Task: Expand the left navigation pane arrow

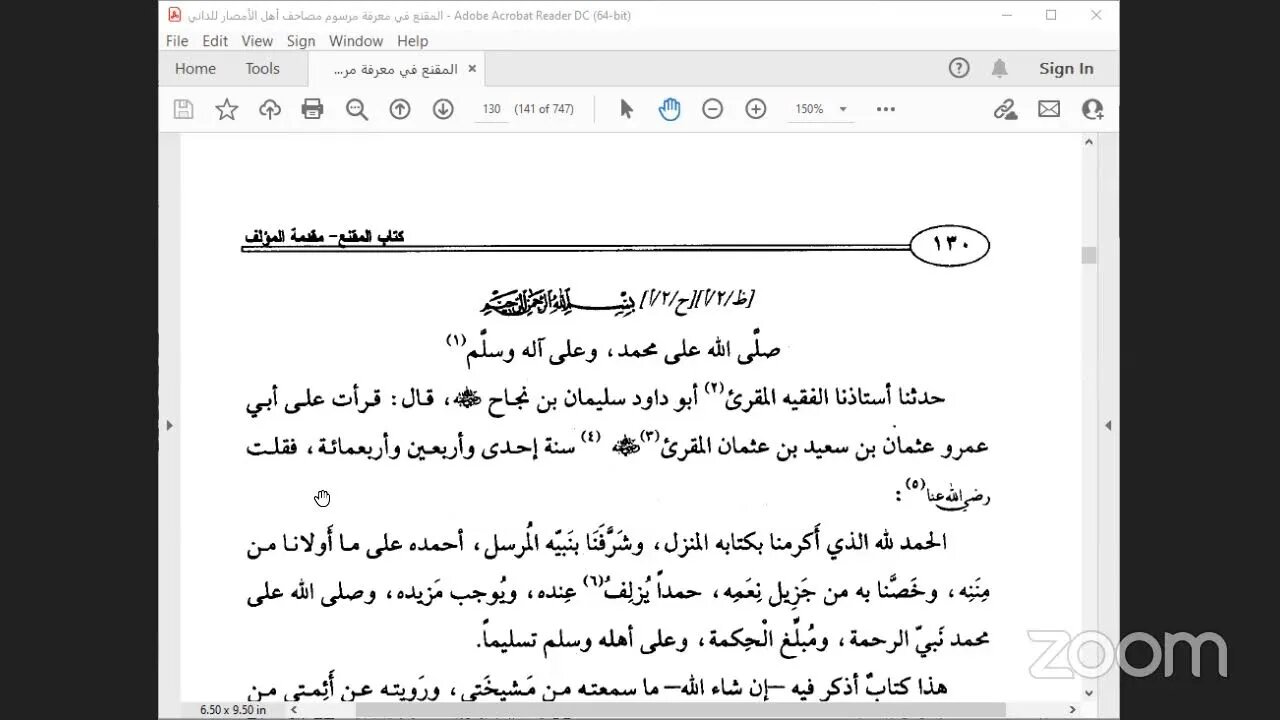Action: (x=169, y=425)
